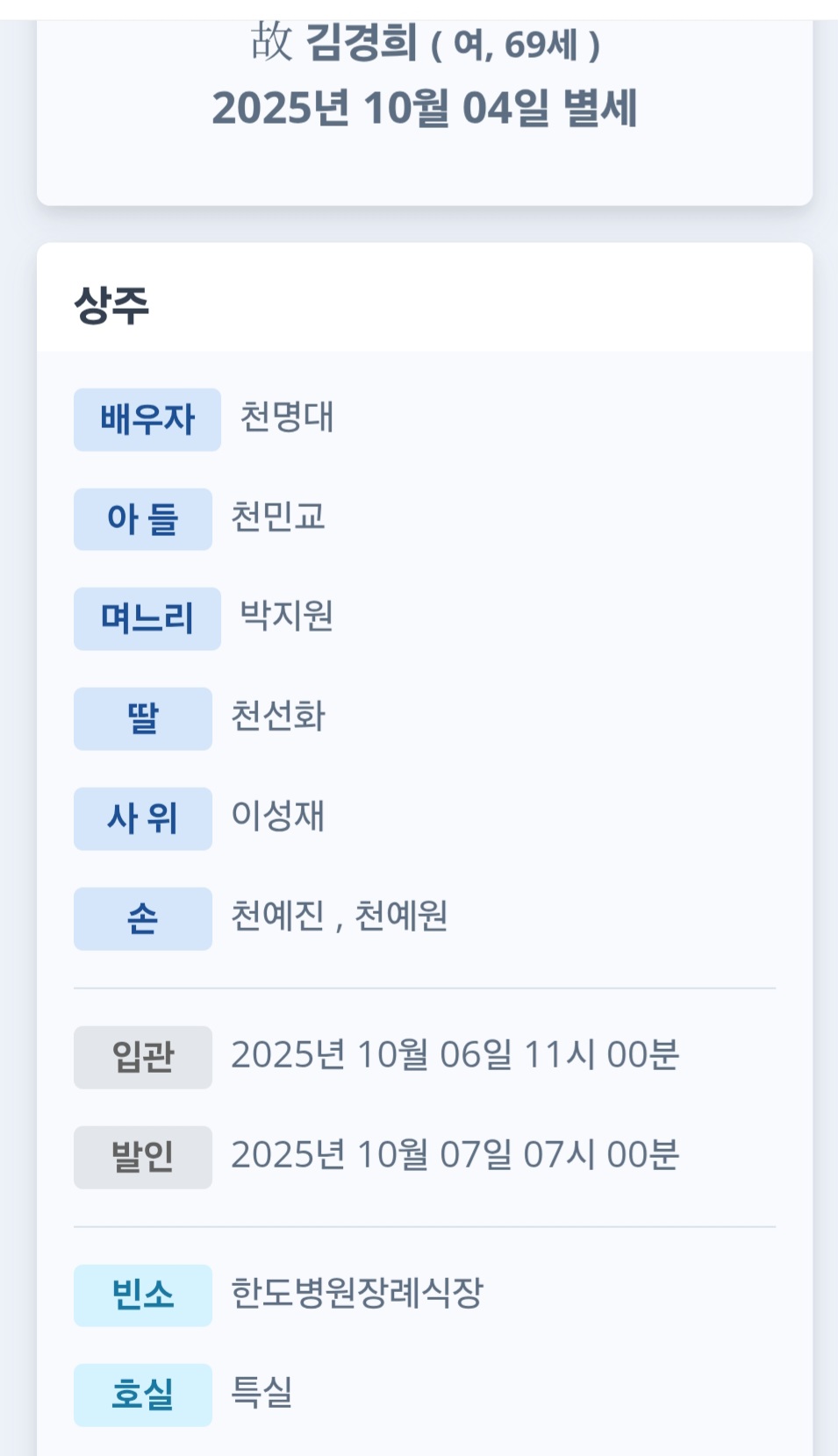Click the 사위 label badge
The image size is (838, 1456).
142,818
